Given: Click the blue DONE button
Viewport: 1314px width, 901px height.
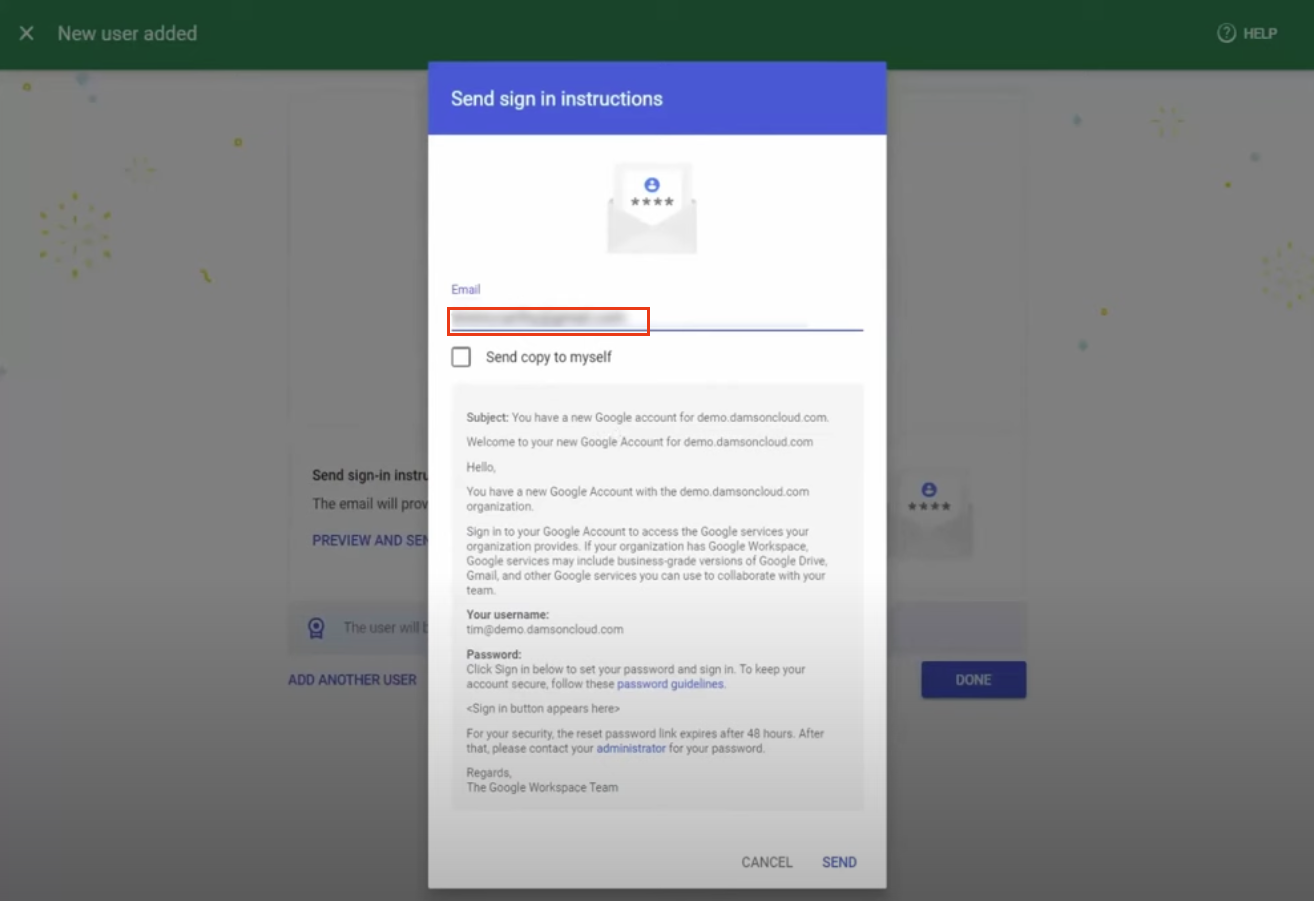Looking at the screenshot, I should pyautogui.click(x=972, y=679).
